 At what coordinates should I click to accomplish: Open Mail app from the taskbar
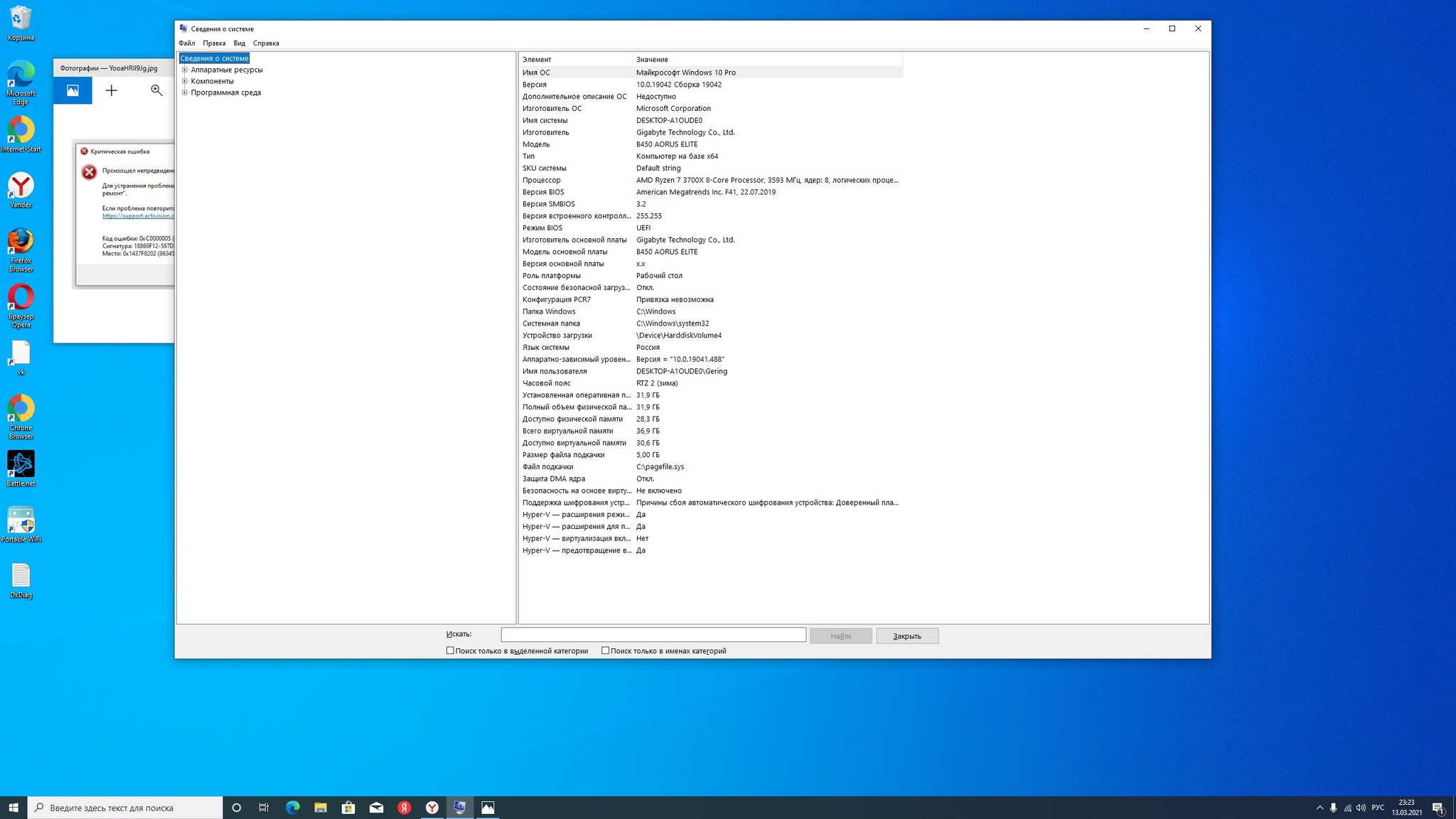[376, 808]
